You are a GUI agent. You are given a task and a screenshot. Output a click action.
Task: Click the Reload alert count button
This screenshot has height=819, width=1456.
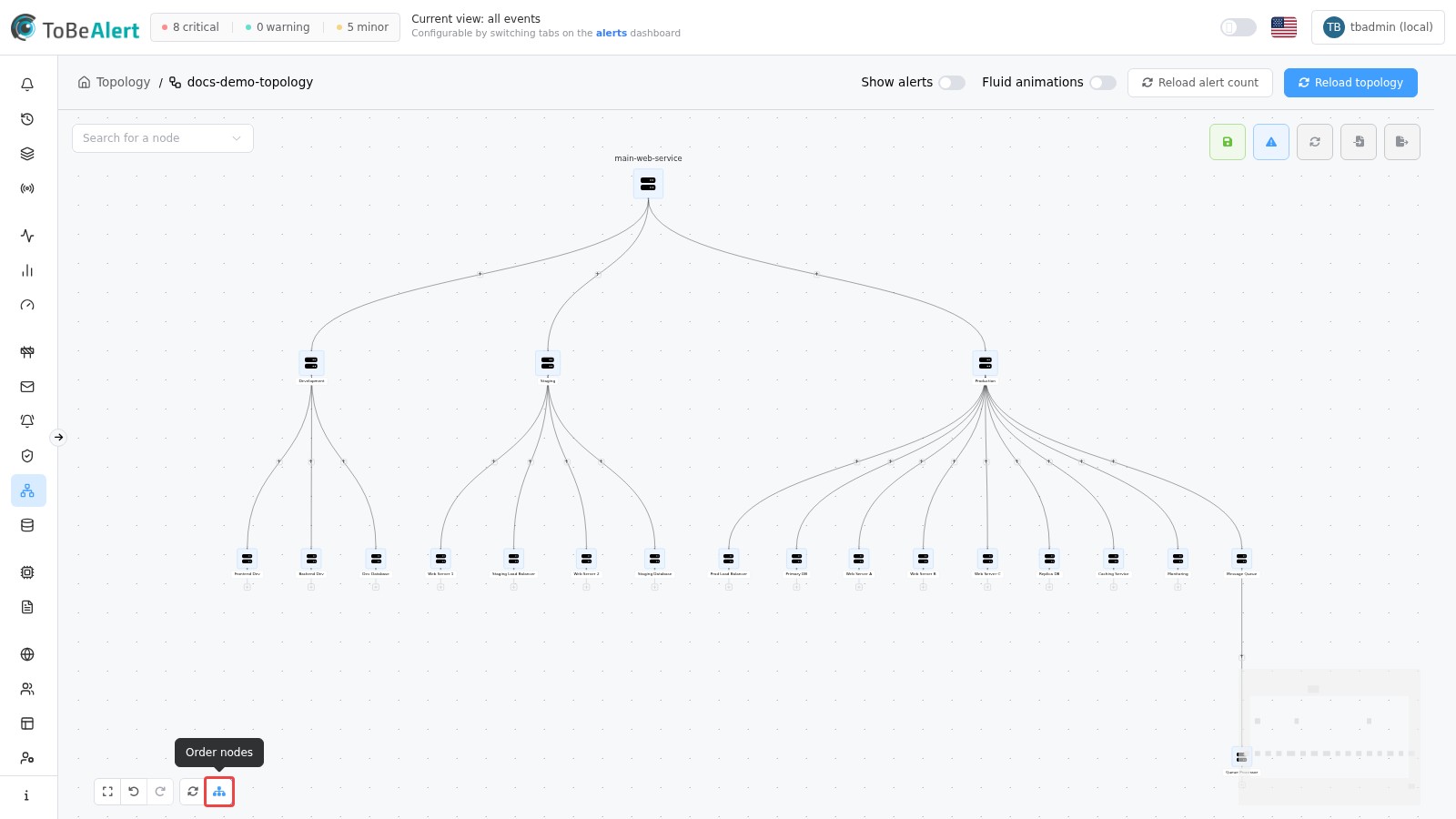(1200, 83)
